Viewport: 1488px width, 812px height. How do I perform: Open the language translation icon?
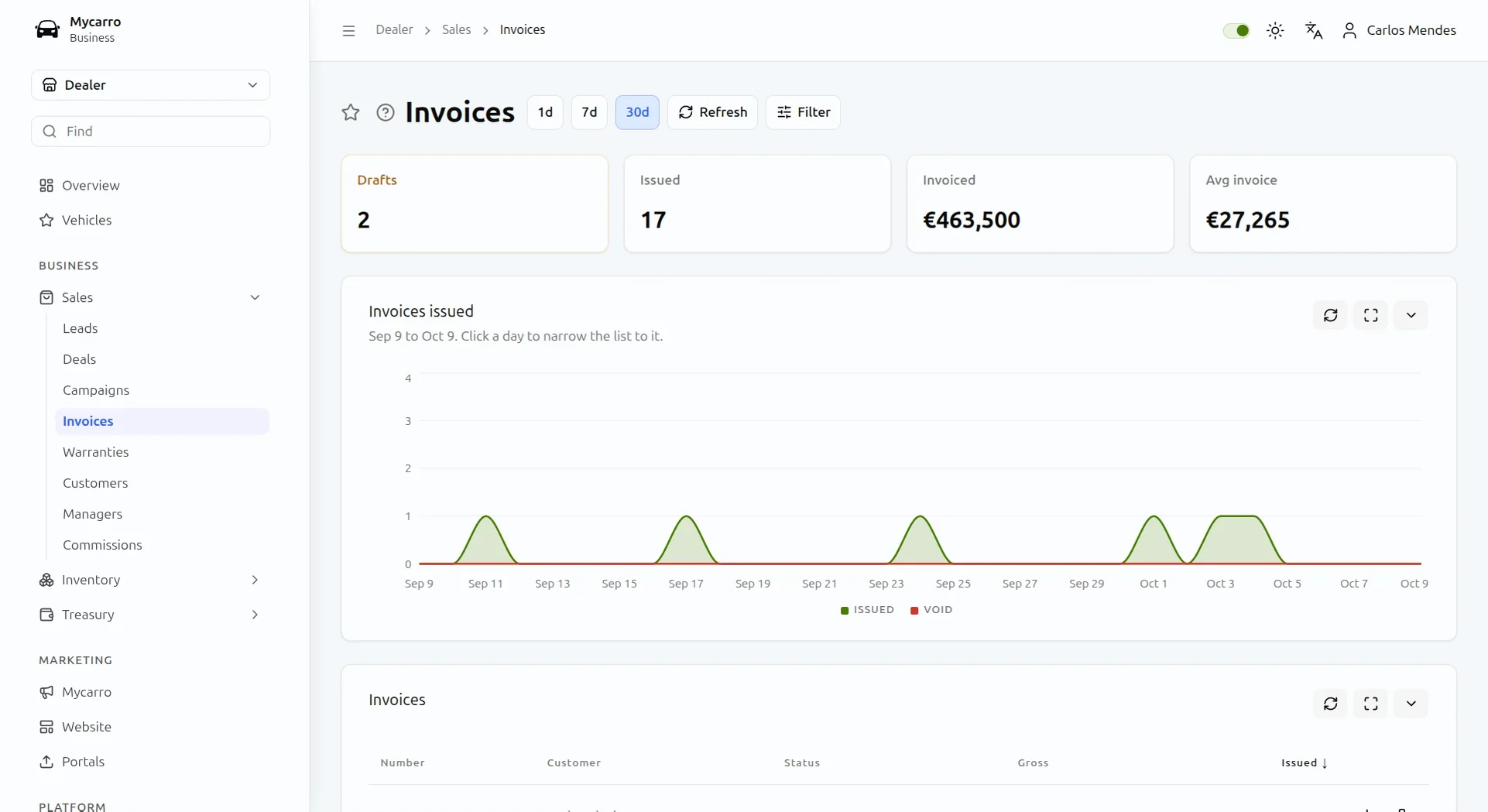(x=1314, y=30)
